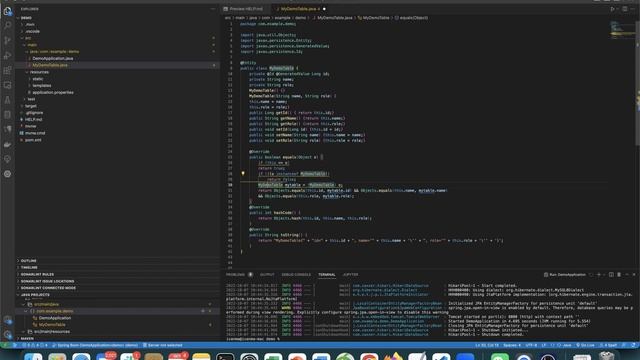The height and width of the screenshot is (360, 640).
Task: Expand the .vscode folder
Action: 32,31
